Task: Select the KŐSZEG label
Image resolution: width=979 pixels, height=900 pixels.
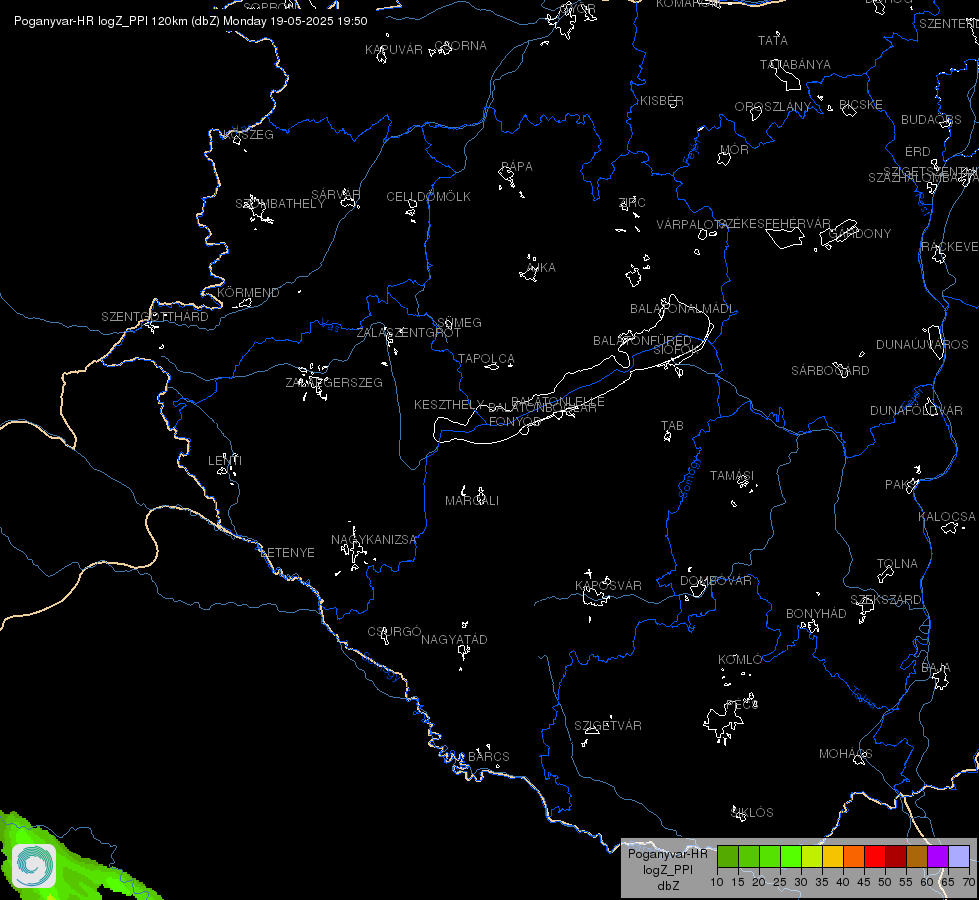Action: pyautogui.click(x=248, y=135)
